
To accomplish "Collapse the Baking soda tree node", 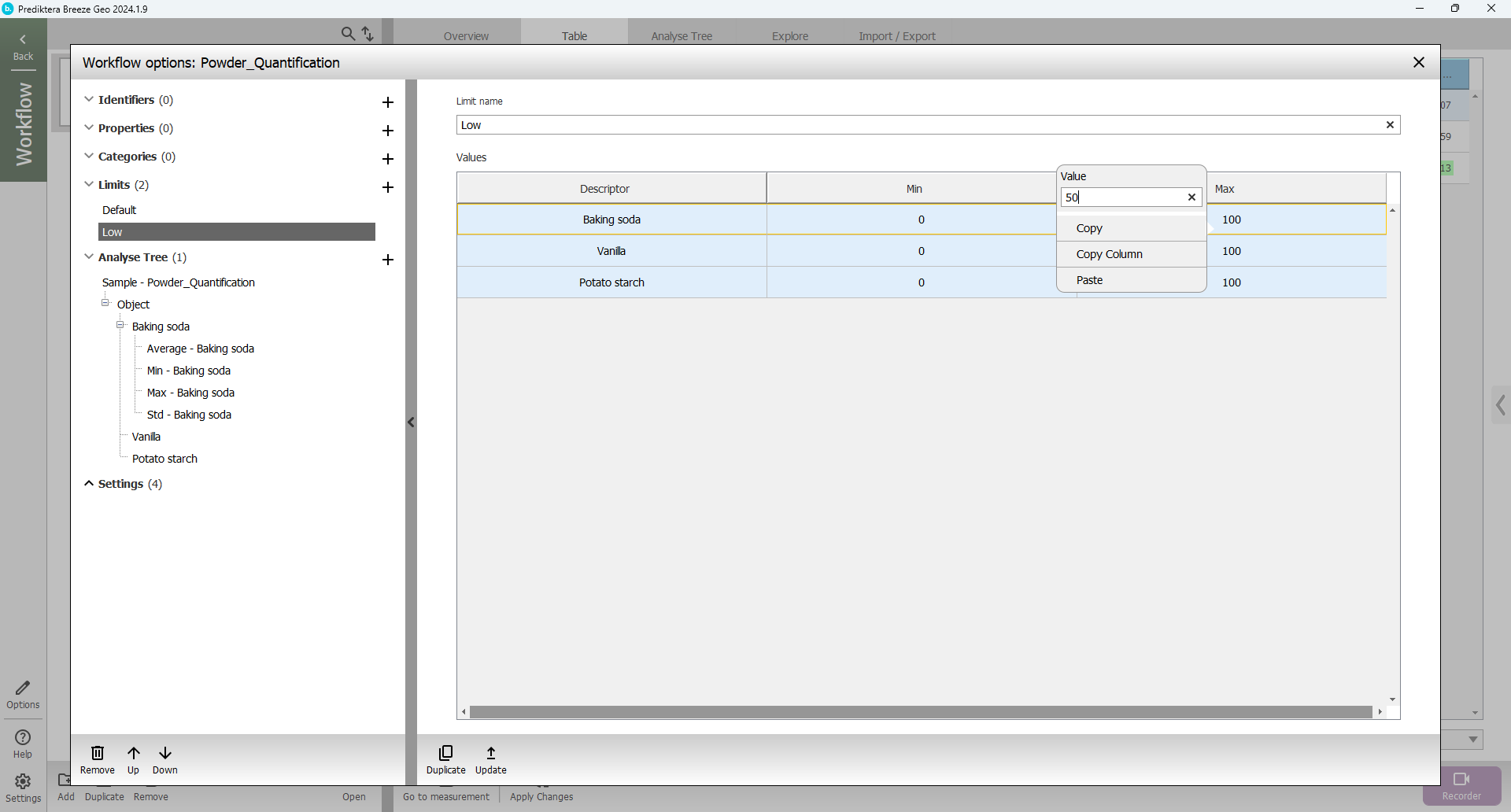I will (120, 326).
